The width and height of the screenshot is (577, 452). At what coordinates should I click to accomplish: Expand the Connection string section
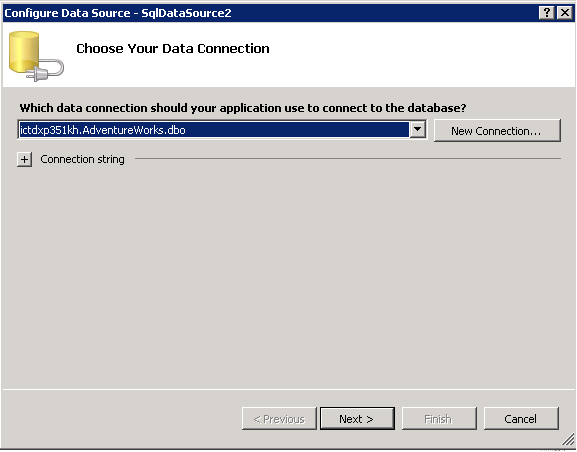[24, 159]
